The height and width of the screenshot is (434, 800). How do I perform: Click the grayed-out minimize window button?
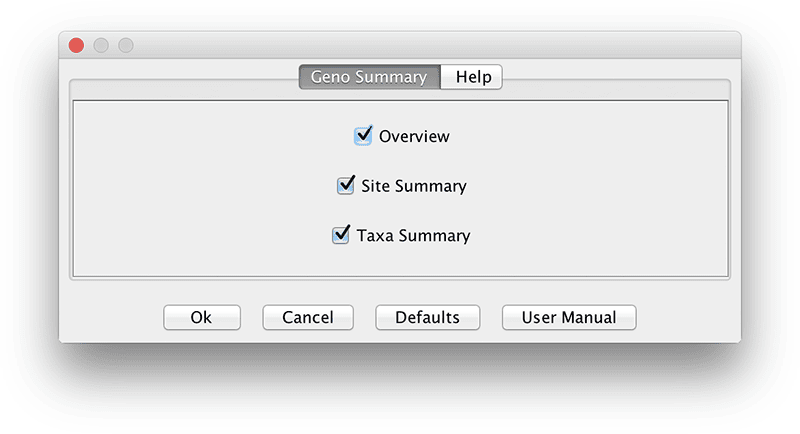101,45
